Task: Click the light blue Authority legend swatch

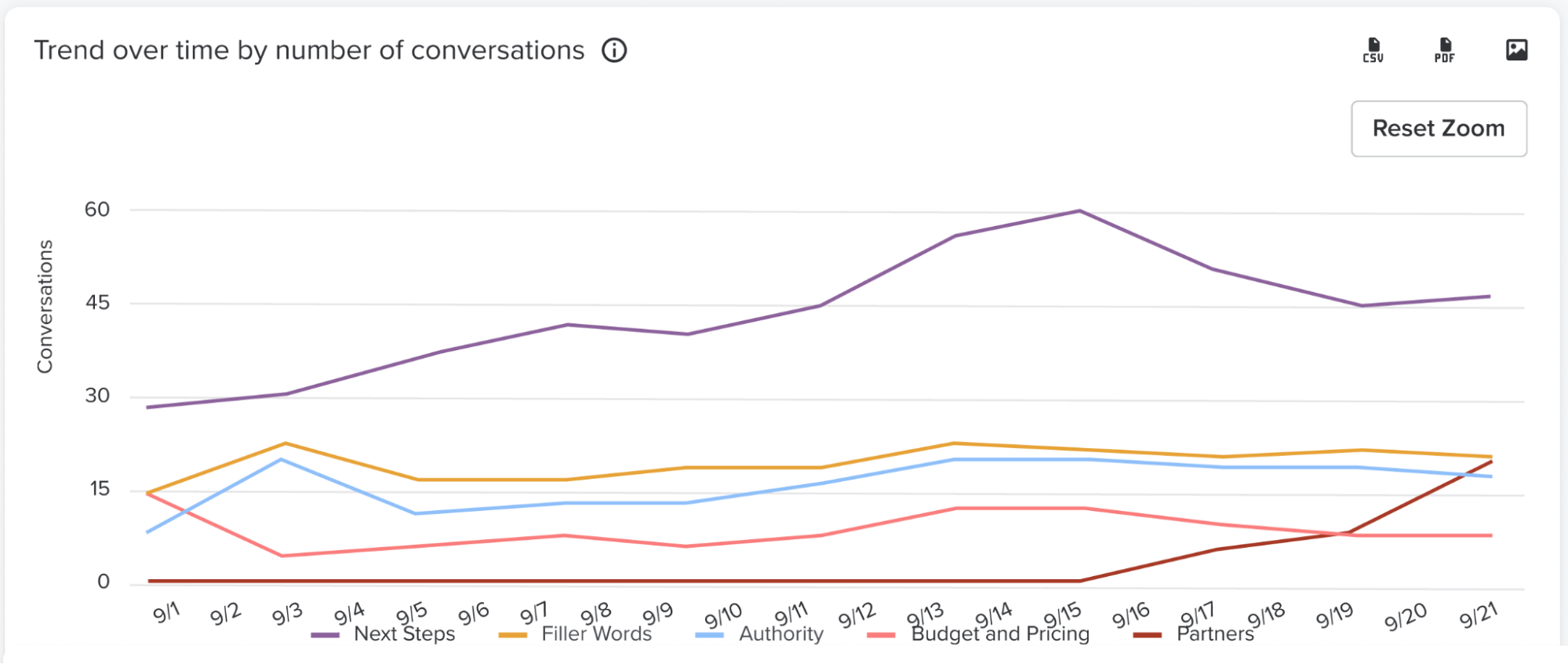Action: (709, 635)
